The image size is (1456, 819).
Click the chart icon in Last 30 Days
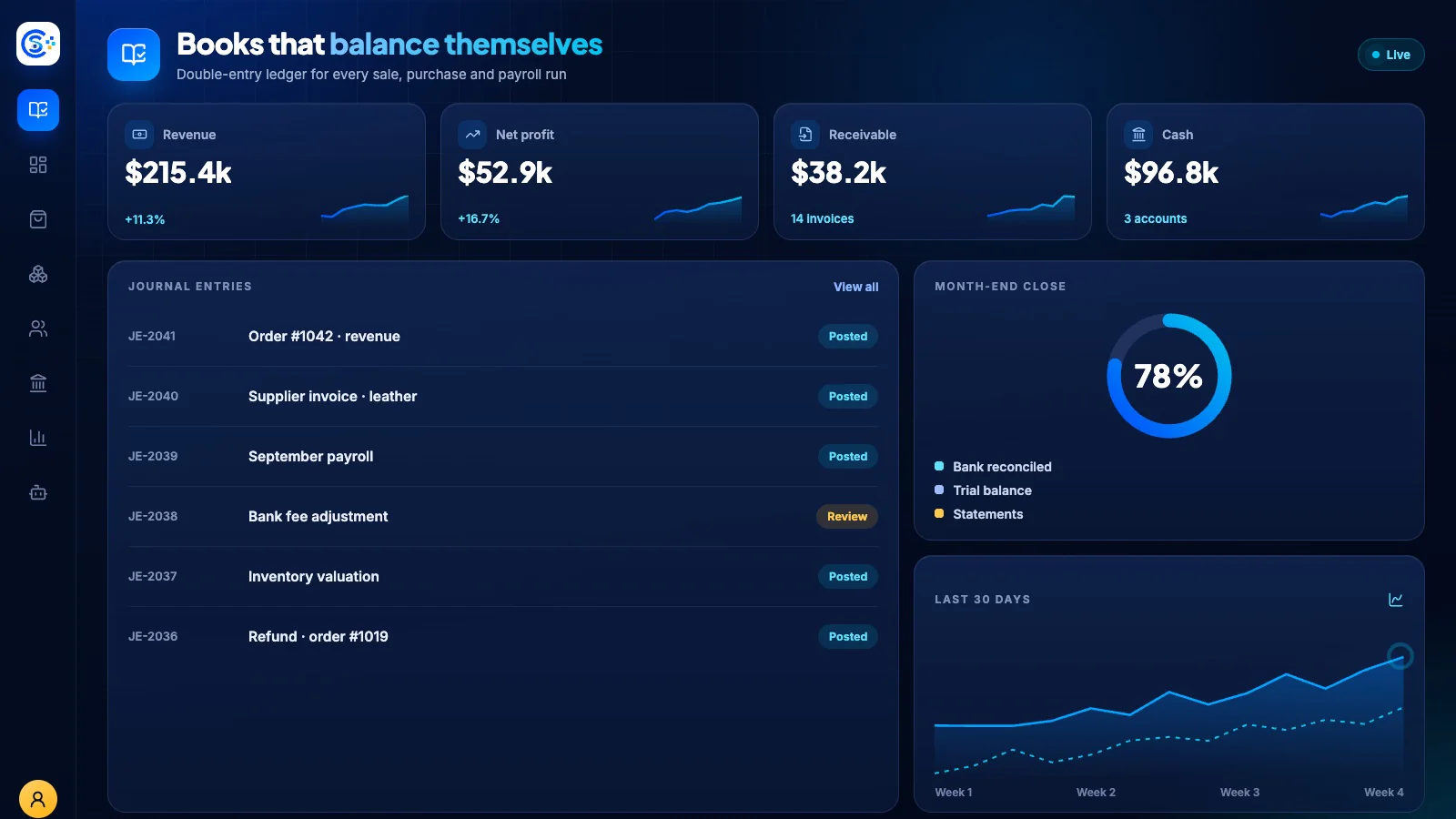[1396, 600]
